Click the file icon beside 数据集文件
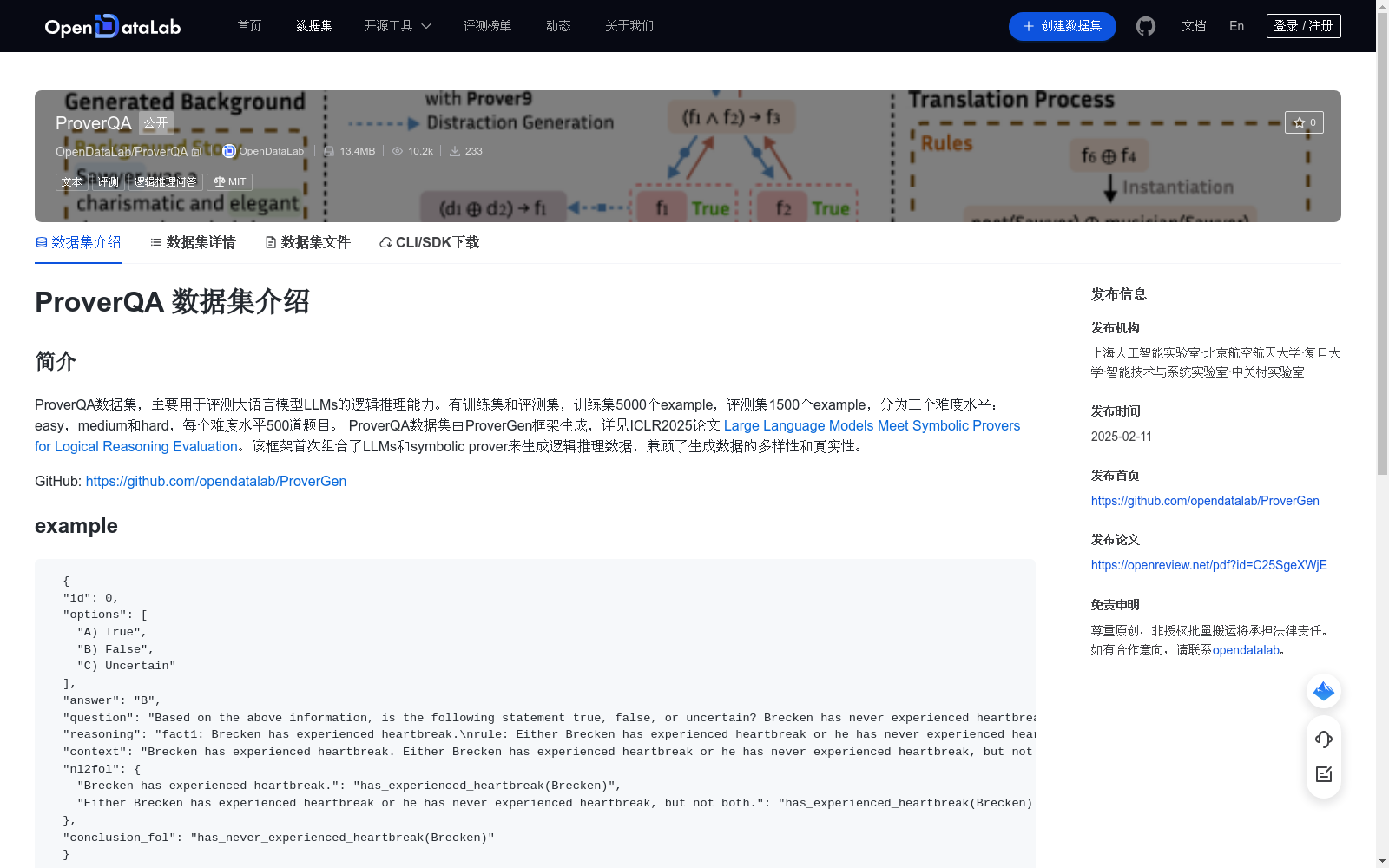Viewport: 1389px width, 868px height. tap(271, 242)
